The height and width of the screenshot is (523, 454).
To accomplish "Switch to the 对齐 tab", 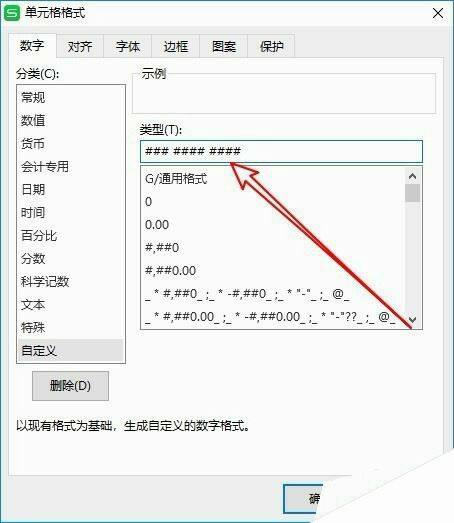I will (x=80, y=46).
